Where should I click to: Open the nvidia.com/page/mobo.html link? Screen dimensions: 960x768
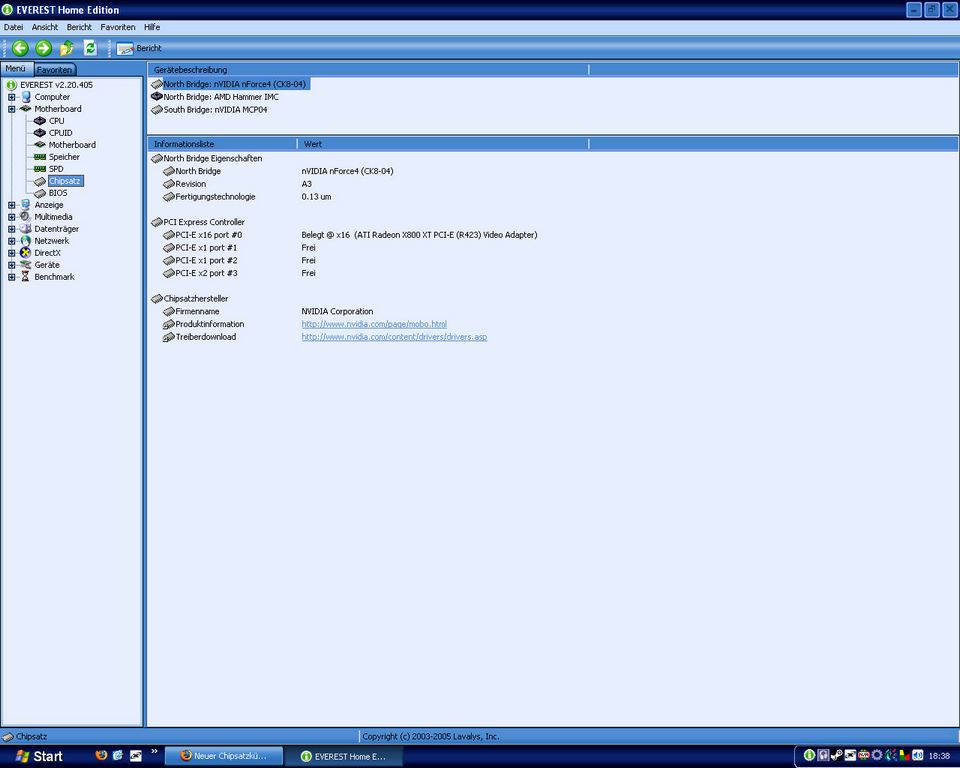[374, 324]
